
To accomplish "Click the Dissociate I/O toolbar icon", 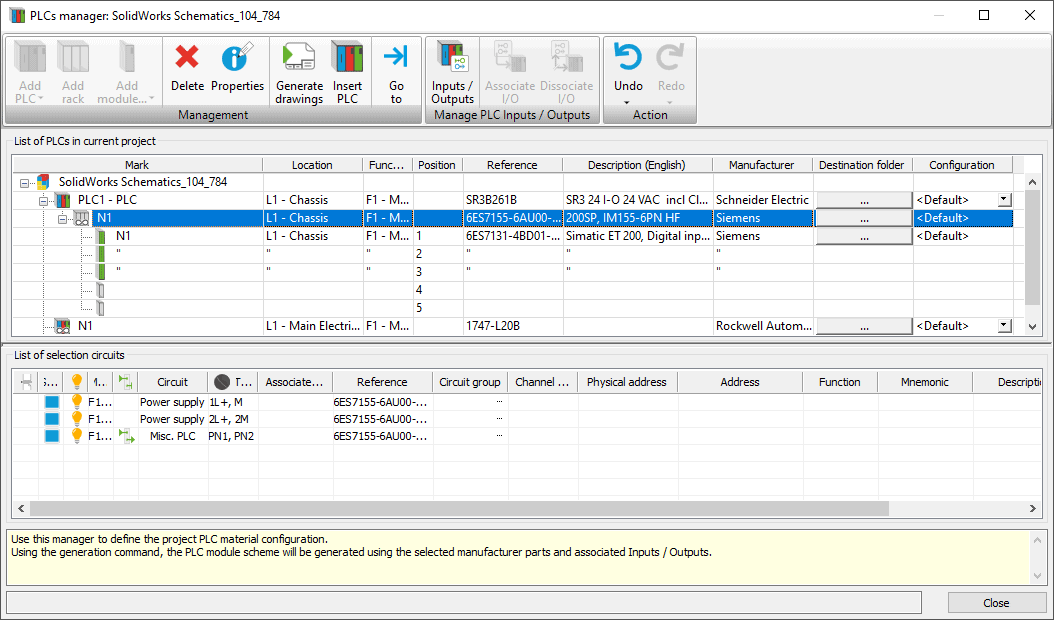I will [x=567, y=57].
